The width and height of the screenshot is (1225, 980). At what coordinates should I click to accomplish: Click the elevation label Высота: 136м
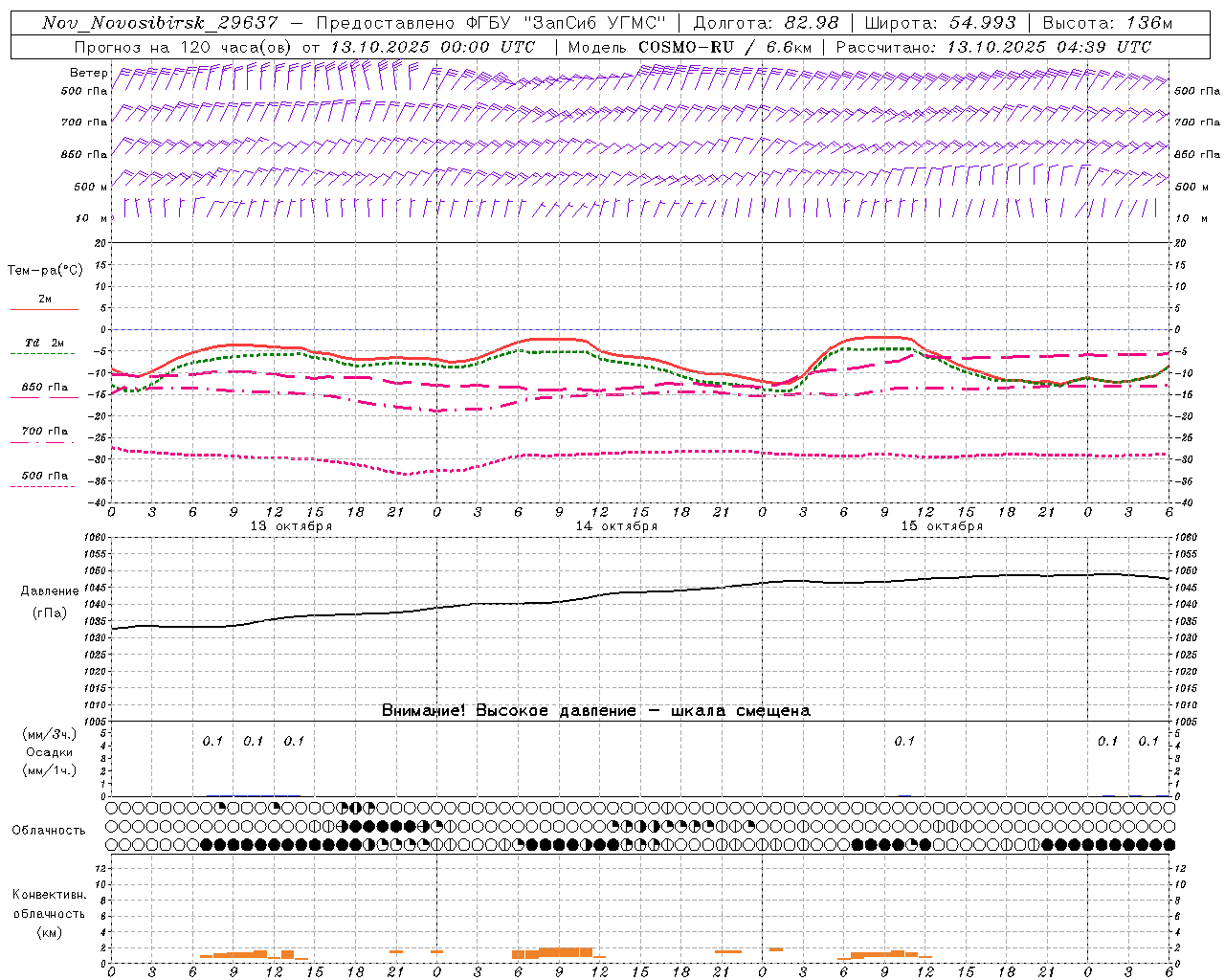tap(1107, 23)
